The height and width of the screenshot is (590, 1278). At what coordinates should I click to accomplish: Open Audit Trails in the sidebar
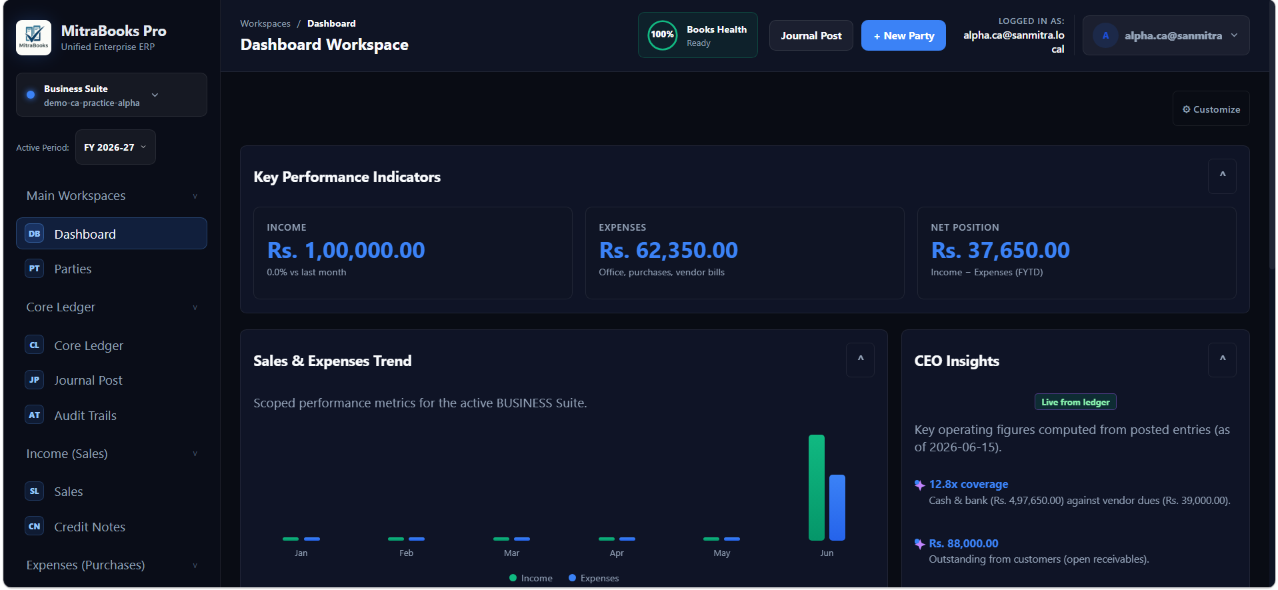click(x=111, y=415)
